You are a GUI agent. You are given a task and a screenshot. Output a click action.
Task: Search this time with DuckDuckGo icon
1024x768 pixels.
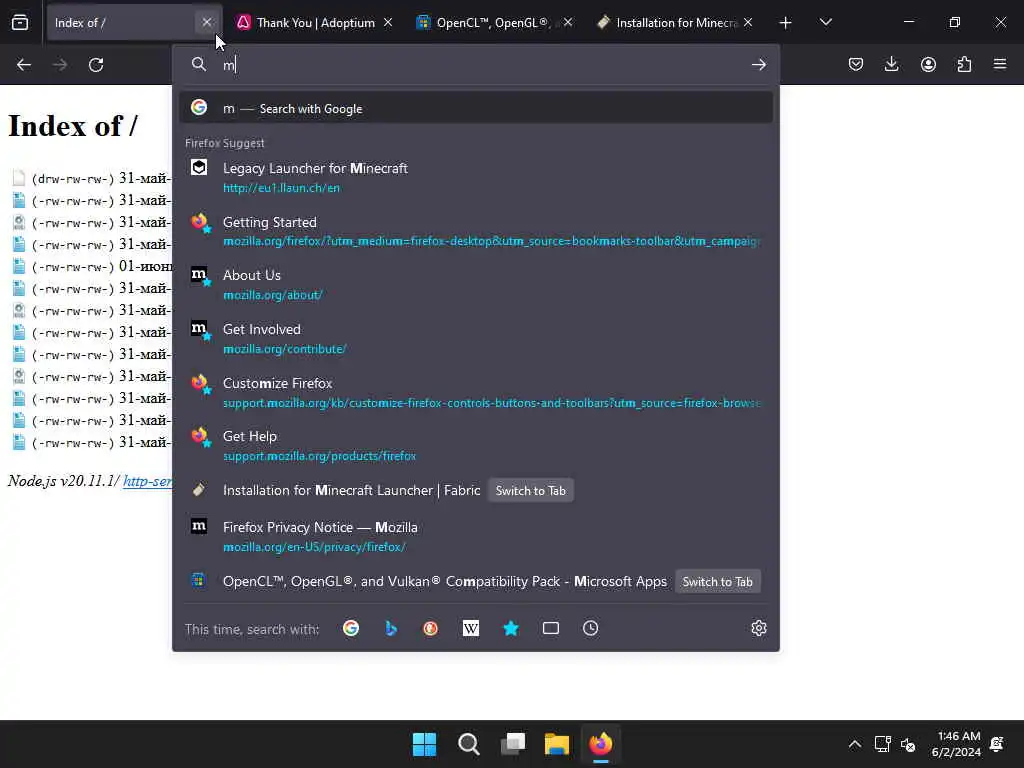(430, 628)
